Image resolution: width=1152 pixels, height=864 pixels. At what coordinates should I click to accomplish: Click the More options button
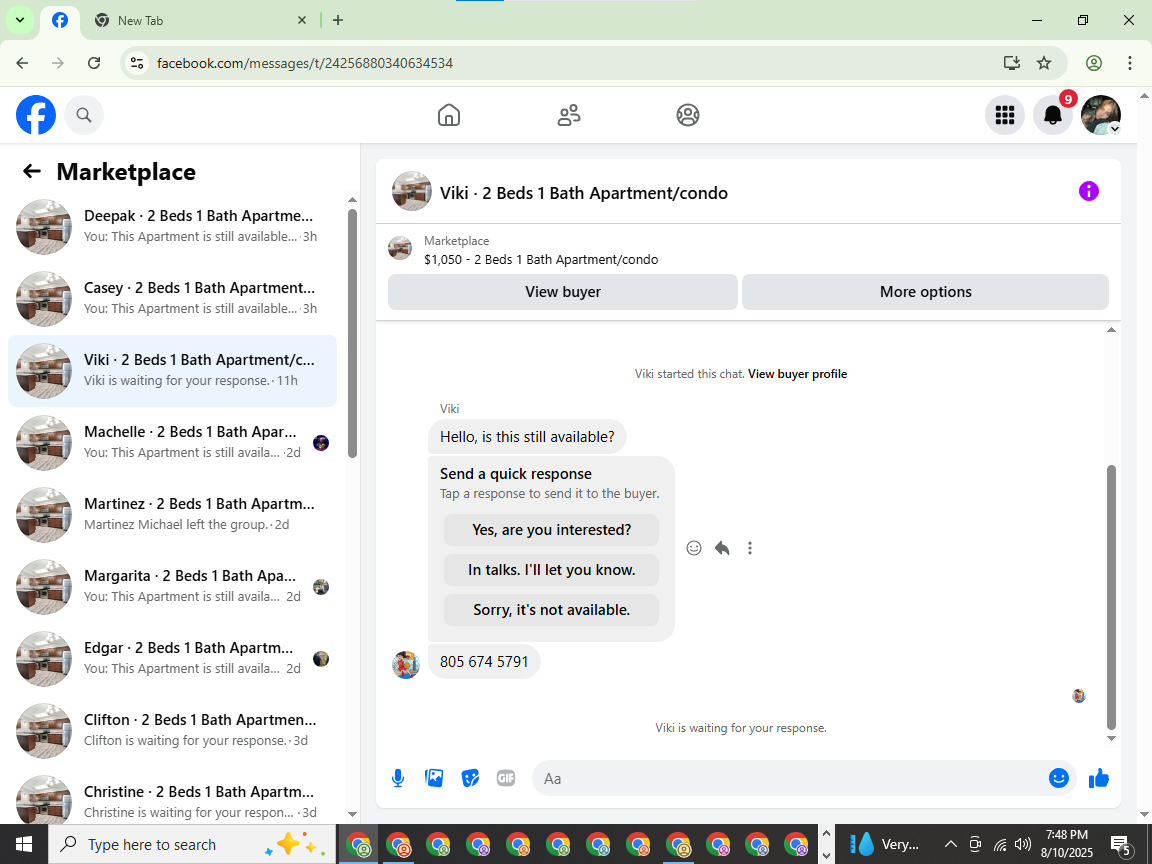tap(925, 292)
